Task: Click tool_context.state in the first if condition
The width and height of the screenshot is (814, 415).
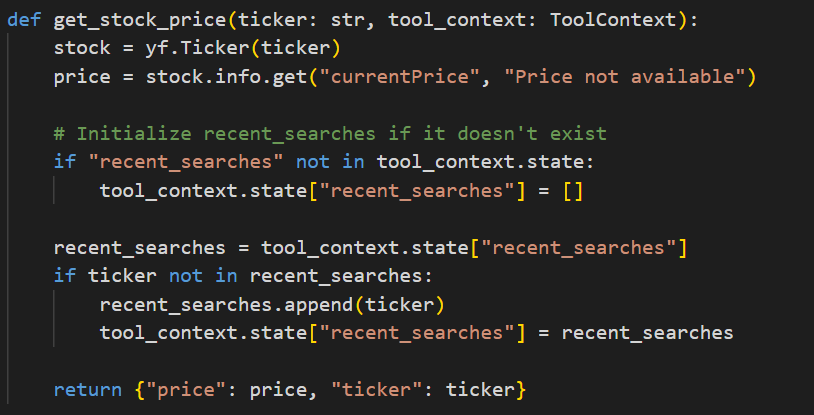Action: (x=480, y=162)
